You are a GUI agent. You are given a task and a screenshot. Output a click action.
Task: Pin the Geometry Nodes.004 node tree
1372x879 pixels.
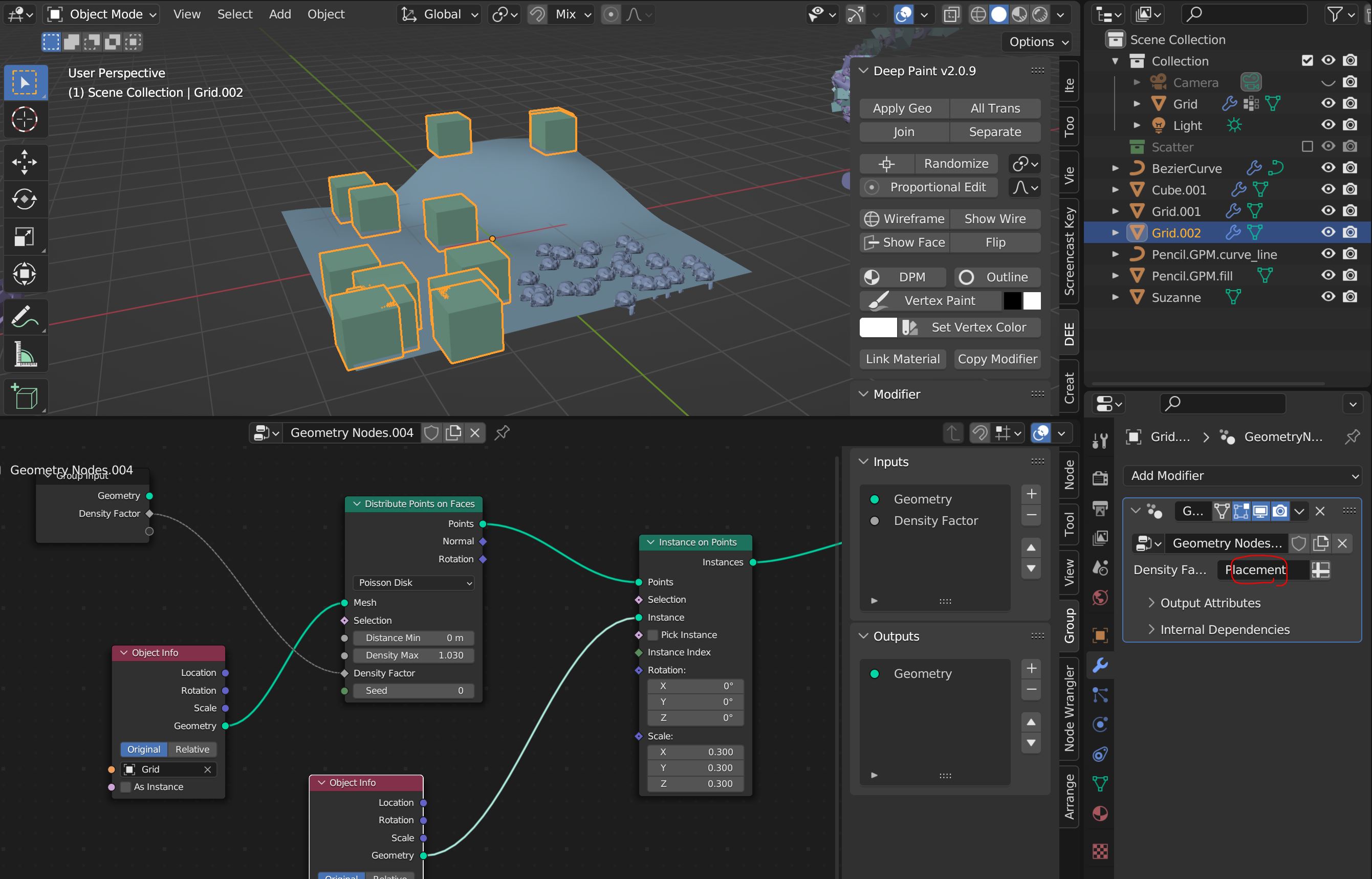(502, 433)
